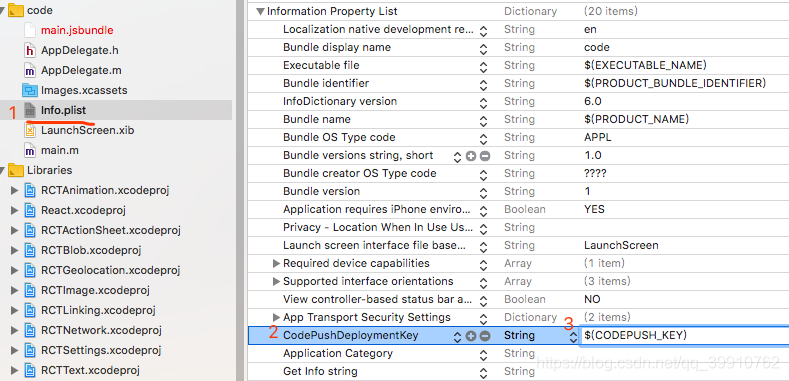The image size is (789, 381).
Task: Click the YES value for iPhone environment
Action: coord(594,209)
